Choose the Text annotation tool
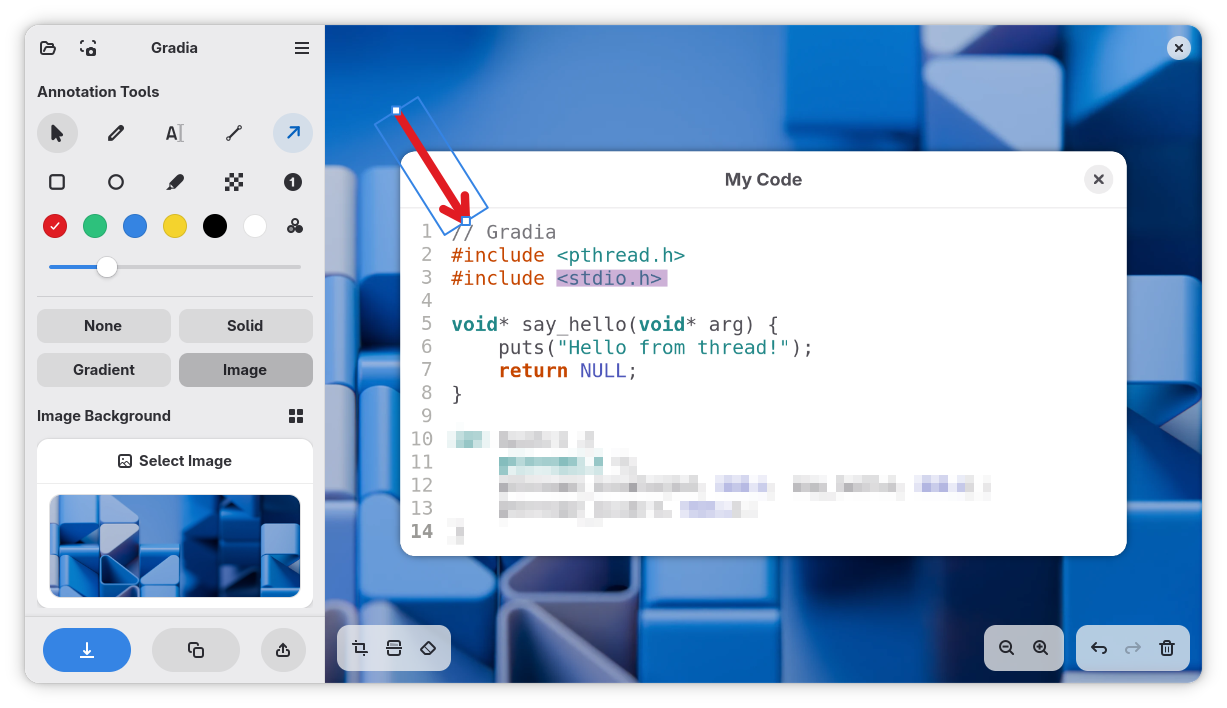The image size is (1227, 708). (175, 133)
